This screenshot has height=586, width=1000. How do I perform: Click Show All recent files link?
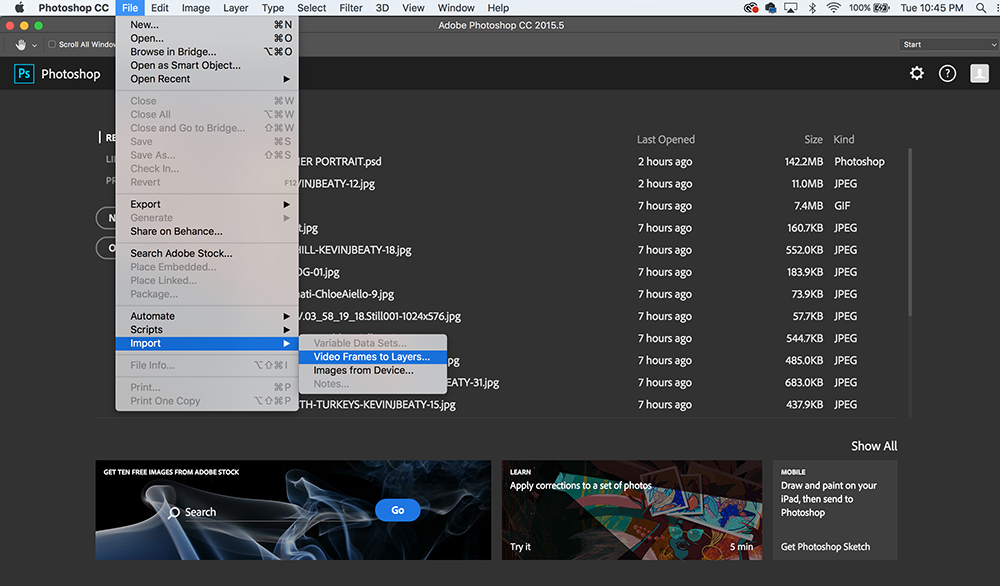(874, 446)
